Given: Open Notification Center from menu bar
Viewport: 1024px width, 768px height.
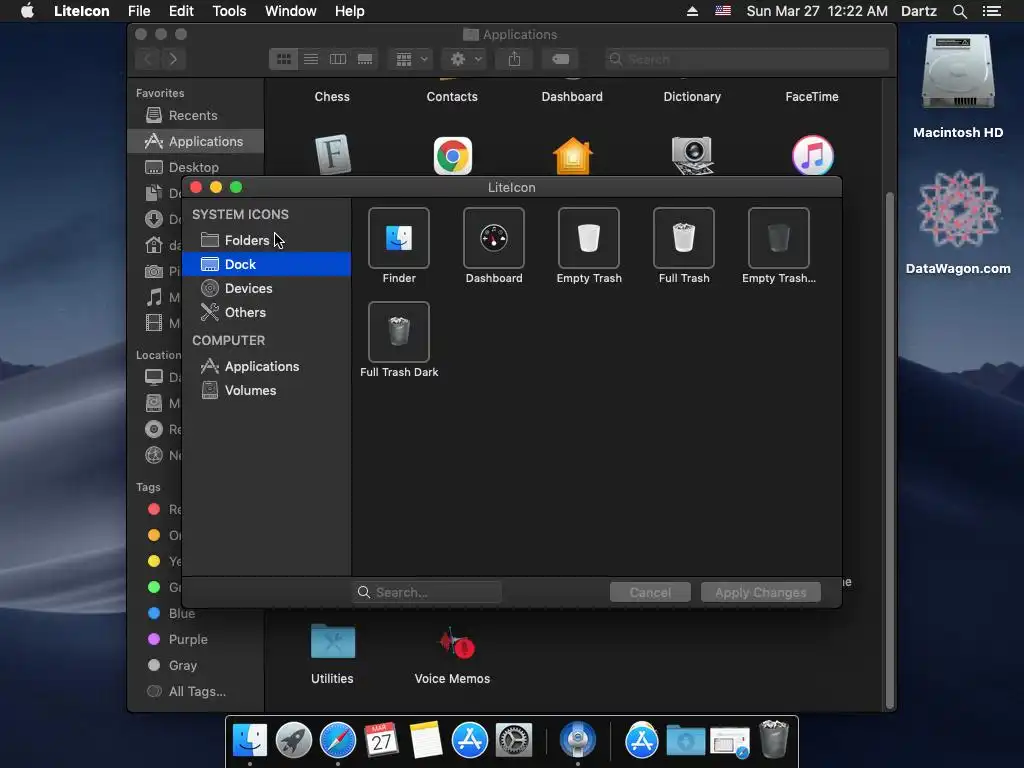Looking at the screenshot, I should pyautogui.click(x=991, y=11).
